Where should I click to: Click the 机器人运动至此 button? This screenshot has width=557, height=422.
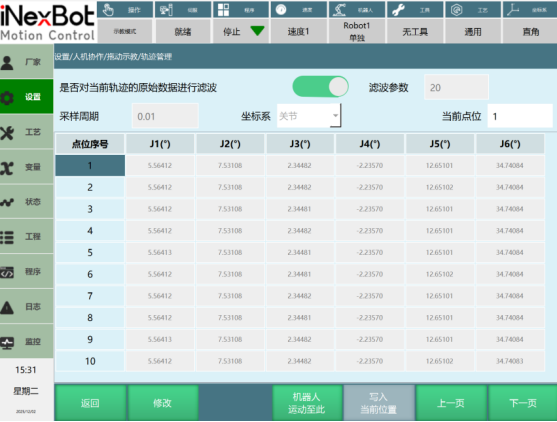click(307, 403)
